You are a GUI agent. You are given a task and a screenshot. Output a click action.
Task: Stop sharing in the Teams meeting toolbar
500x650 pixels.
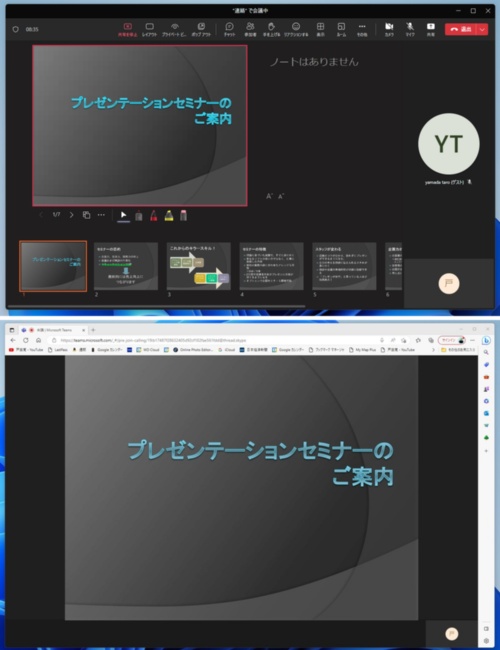(128, 29)
